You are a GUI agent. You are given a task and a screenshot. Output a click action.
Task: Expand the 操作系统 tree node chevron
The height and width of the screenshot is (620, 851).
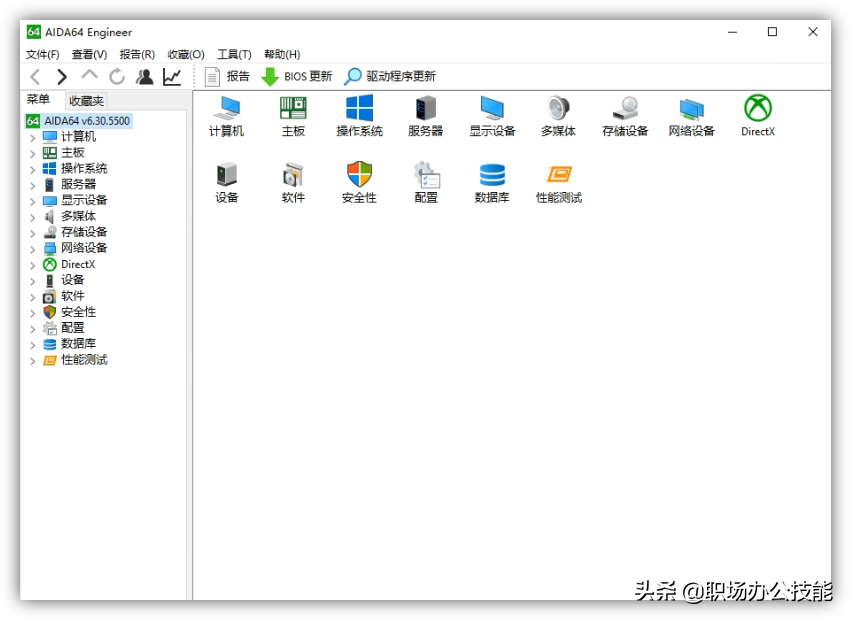33,169
